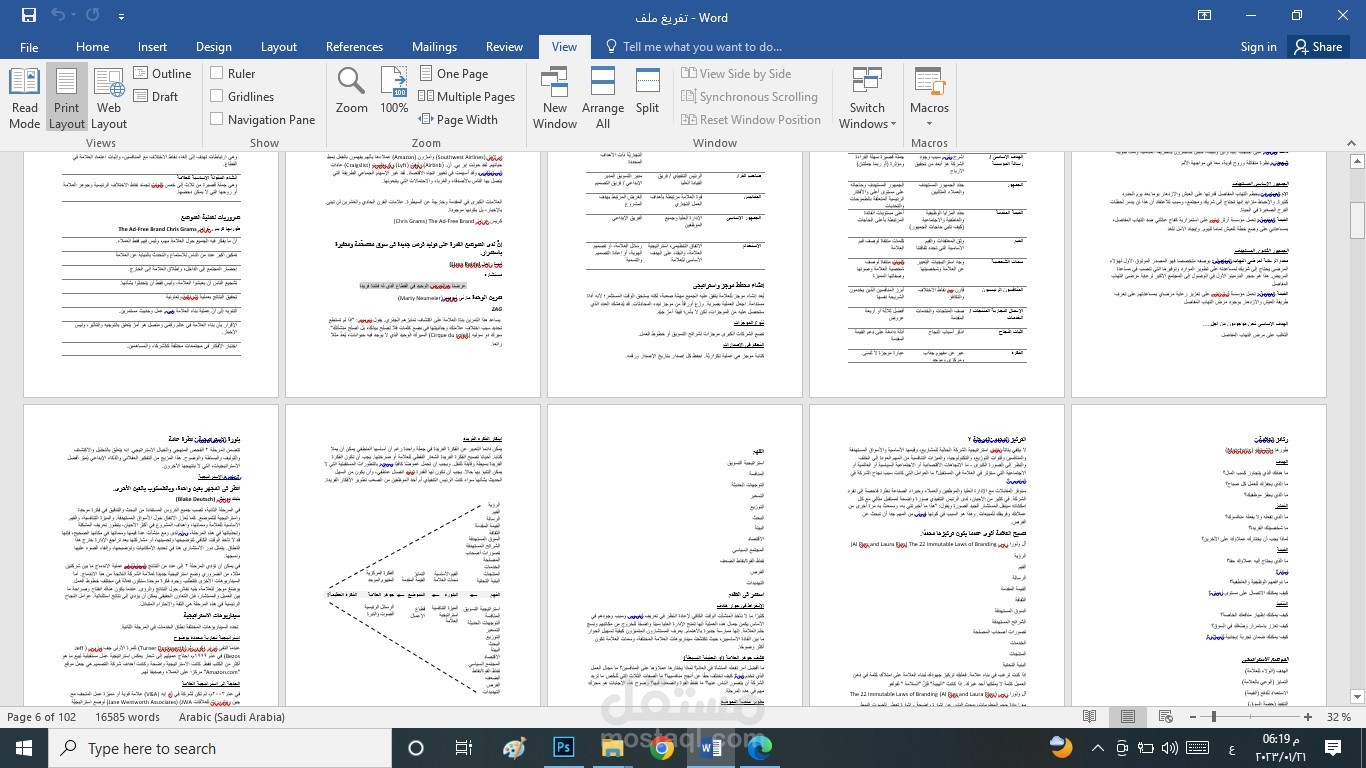This screenshot has height=768, width=1366.
Task: Click the status bar Print Layout icon
Action: tap(1128, 717)
